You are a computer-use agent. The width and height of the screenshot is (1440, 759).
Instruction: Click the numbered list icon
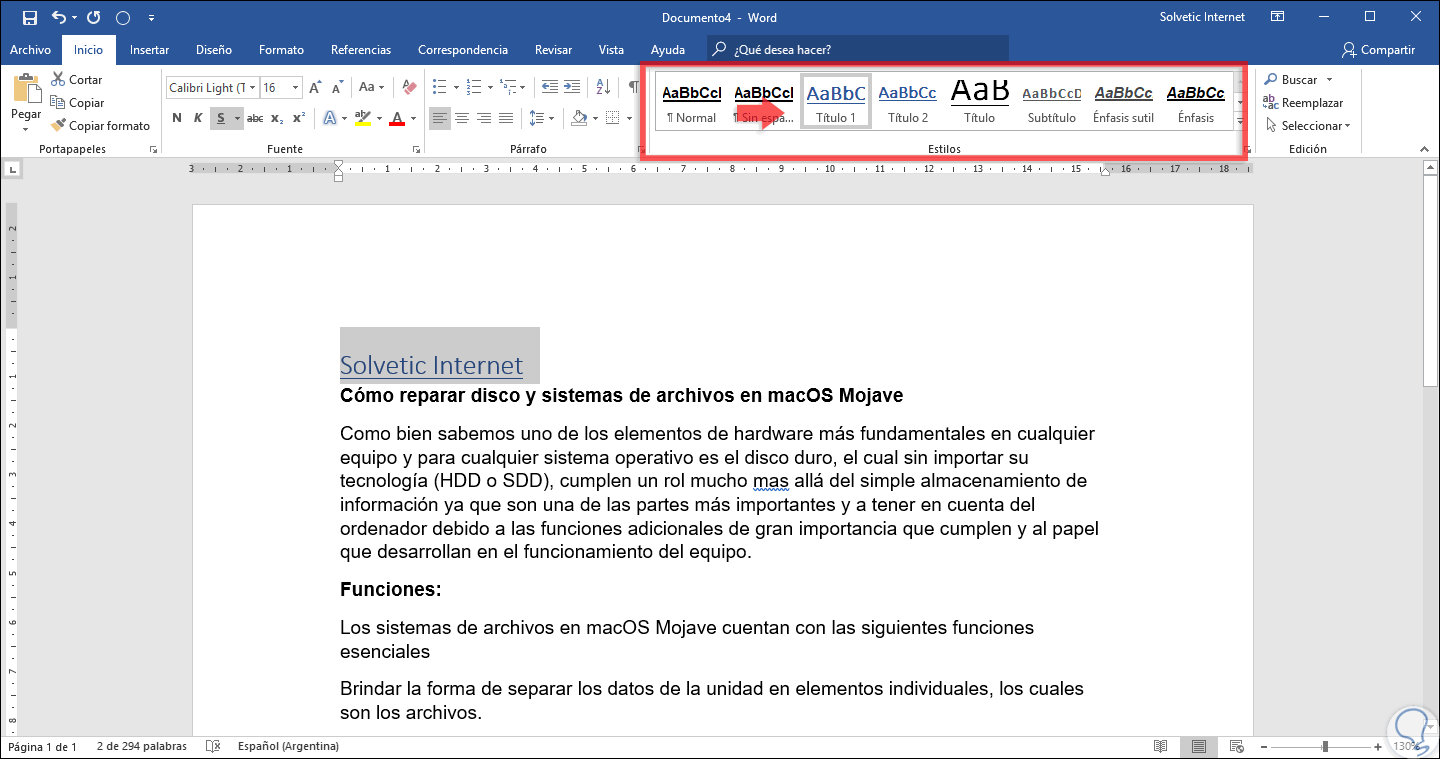(x=474, y=88)
